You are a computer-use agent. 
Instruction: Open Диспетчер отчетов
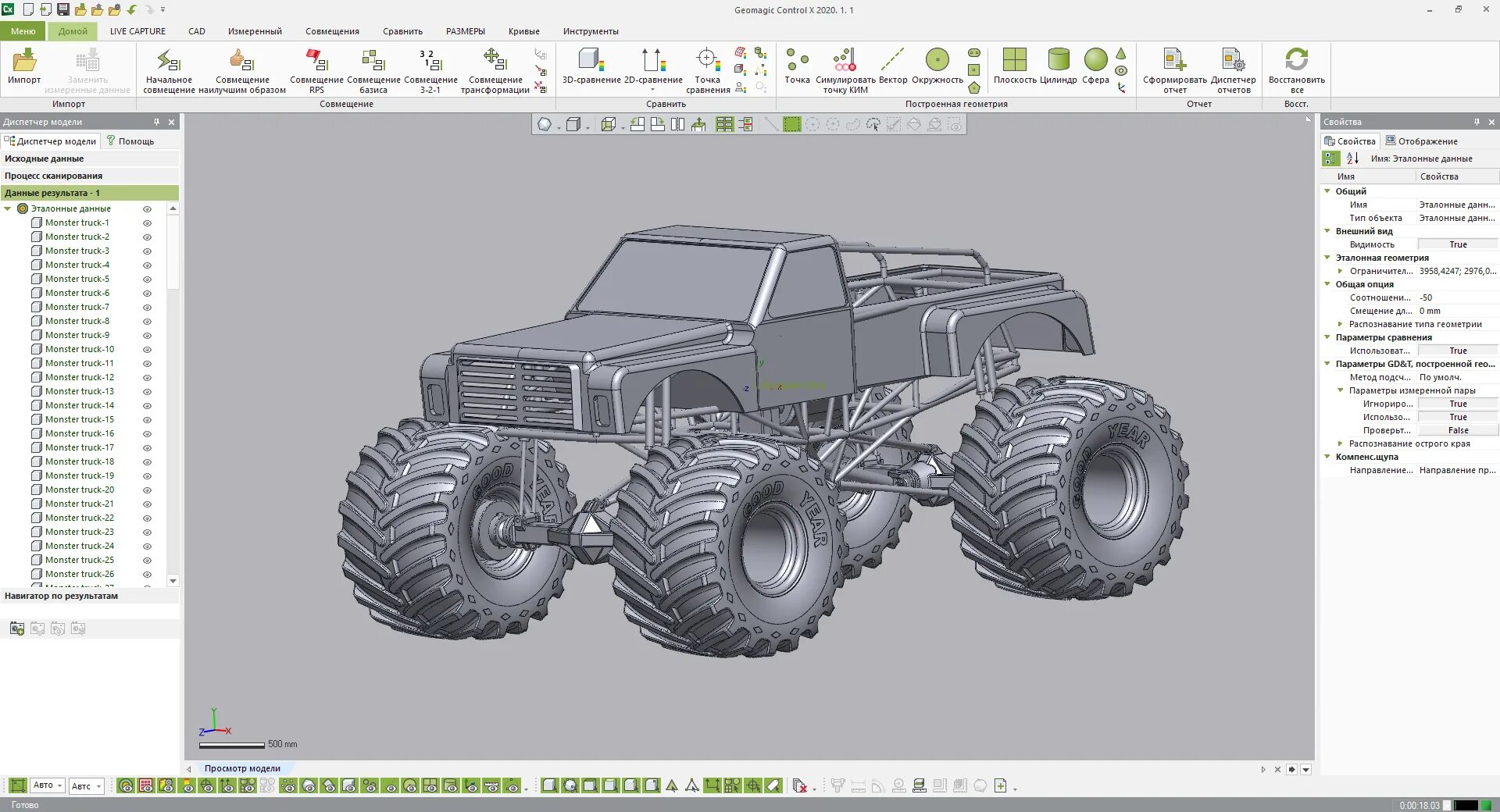1234,70
